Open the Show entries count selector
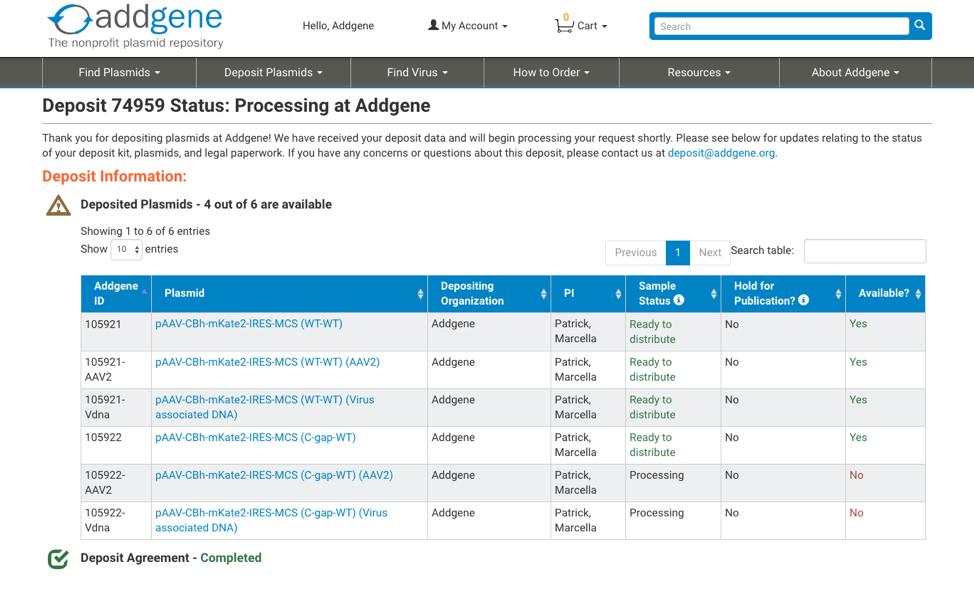The image size is (974, 591). point(126,249)
